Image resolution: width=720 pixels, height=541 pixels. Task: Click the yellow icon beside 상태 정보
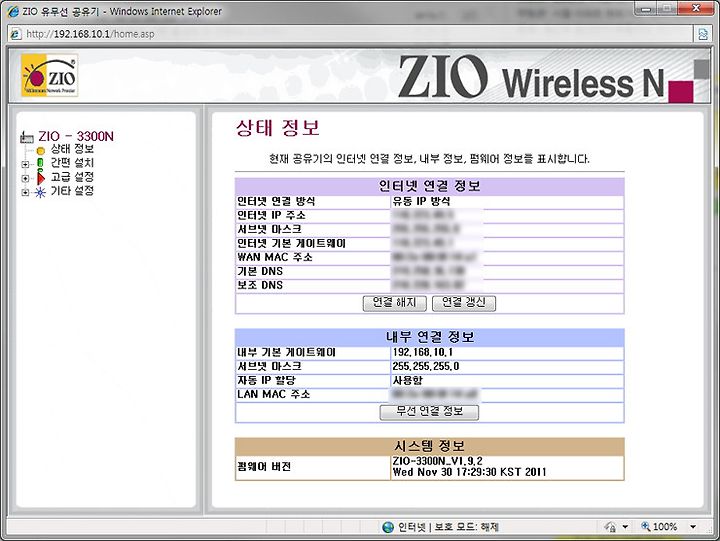click(40, 150)
